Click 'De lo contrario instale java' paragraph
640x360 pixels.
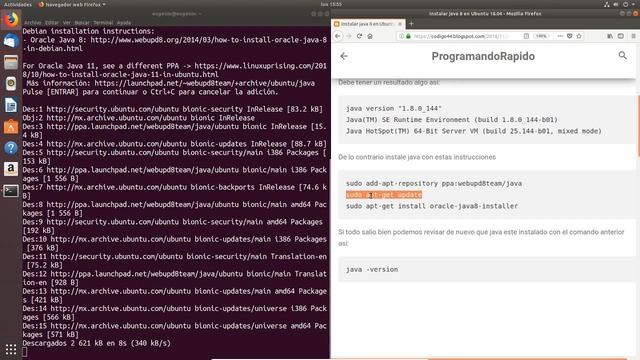(x=417, y=157)
